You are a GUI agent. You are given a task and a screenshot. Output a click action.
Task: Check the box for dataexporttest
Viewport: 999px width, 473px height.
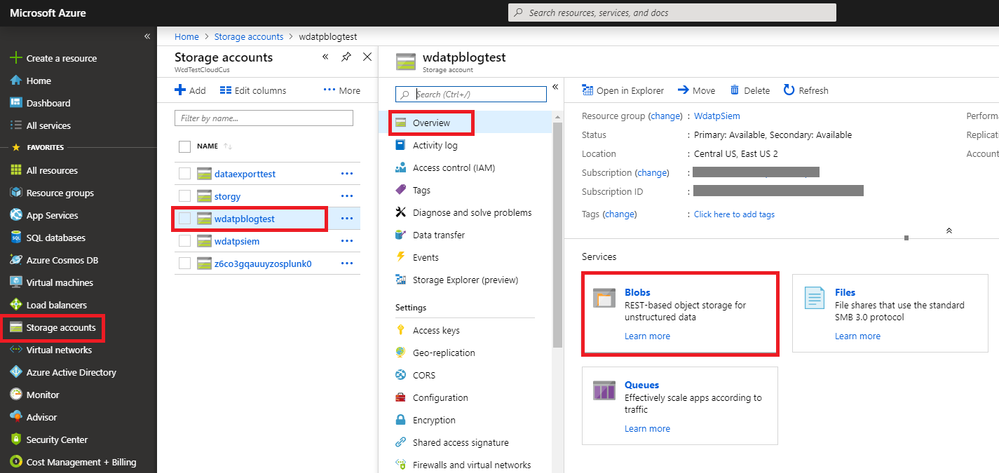(x=185, y=173)
